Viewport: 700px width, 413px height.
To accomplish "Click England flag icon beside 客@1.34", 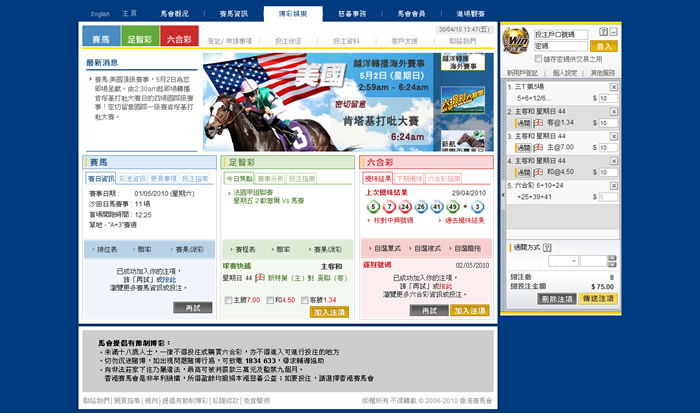I will click(538, 123).
